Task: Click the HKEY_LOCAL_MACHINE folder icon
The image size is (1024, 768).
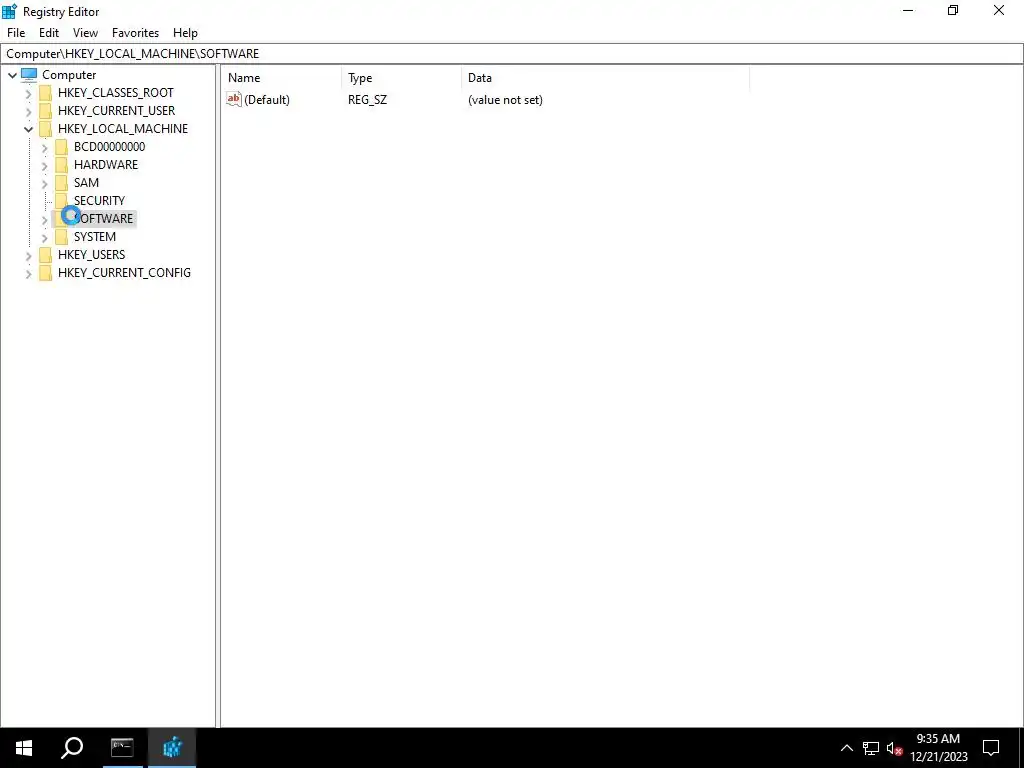Action: 45,129
